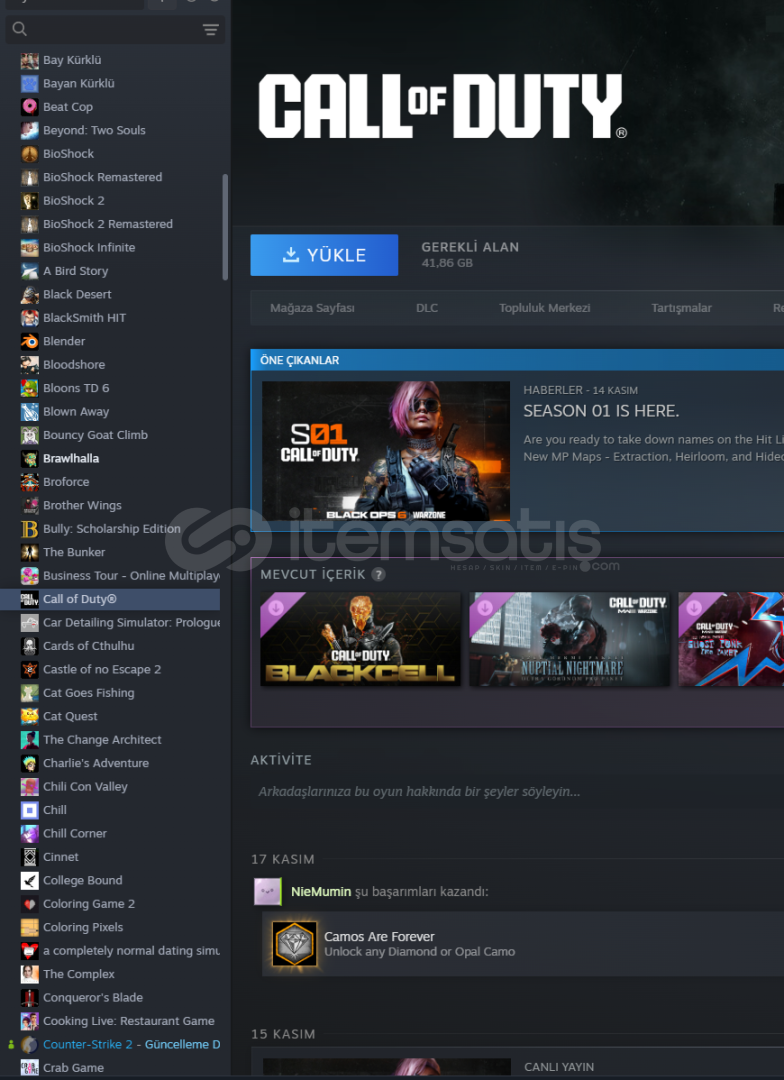
Task: Open the BLACKCELL DLC thumbnail
Action: click(x=360, y=638)
